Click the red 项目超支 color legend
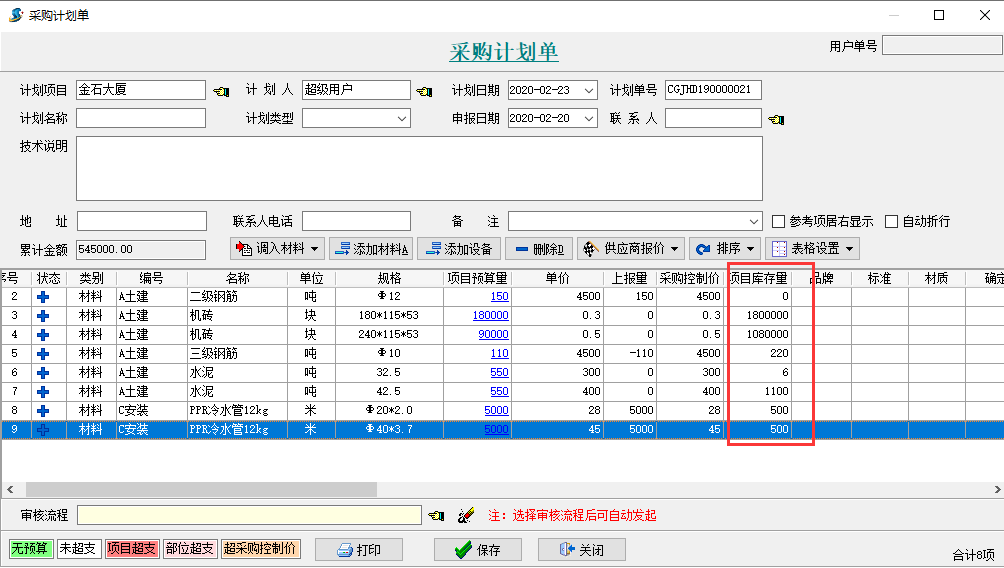Viewport: 1004px width, 568px height. pos(132,549)
